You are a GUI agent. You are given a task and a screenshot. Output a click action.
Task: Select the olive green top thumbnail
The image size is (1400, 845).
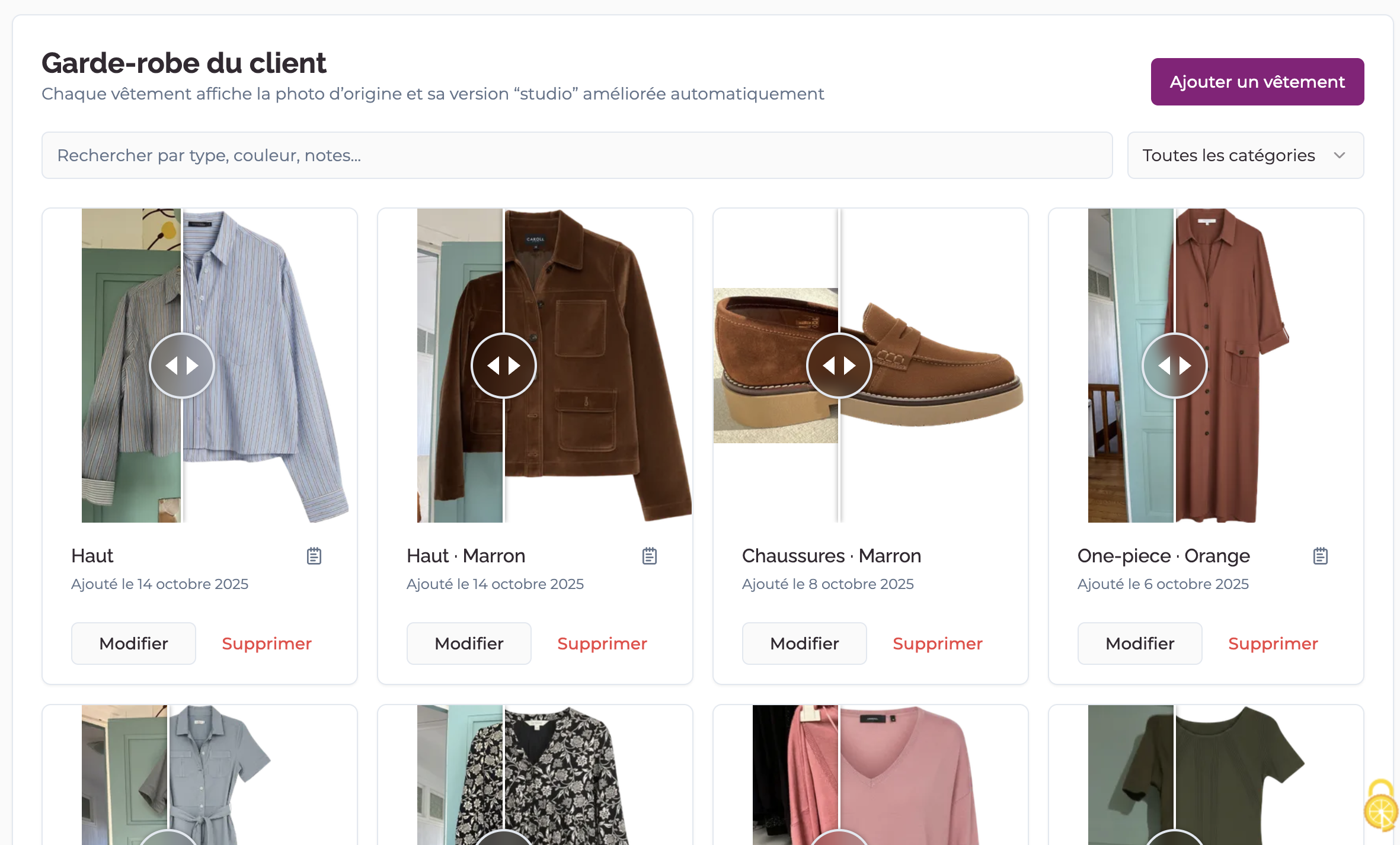(x=1206, y=775)
